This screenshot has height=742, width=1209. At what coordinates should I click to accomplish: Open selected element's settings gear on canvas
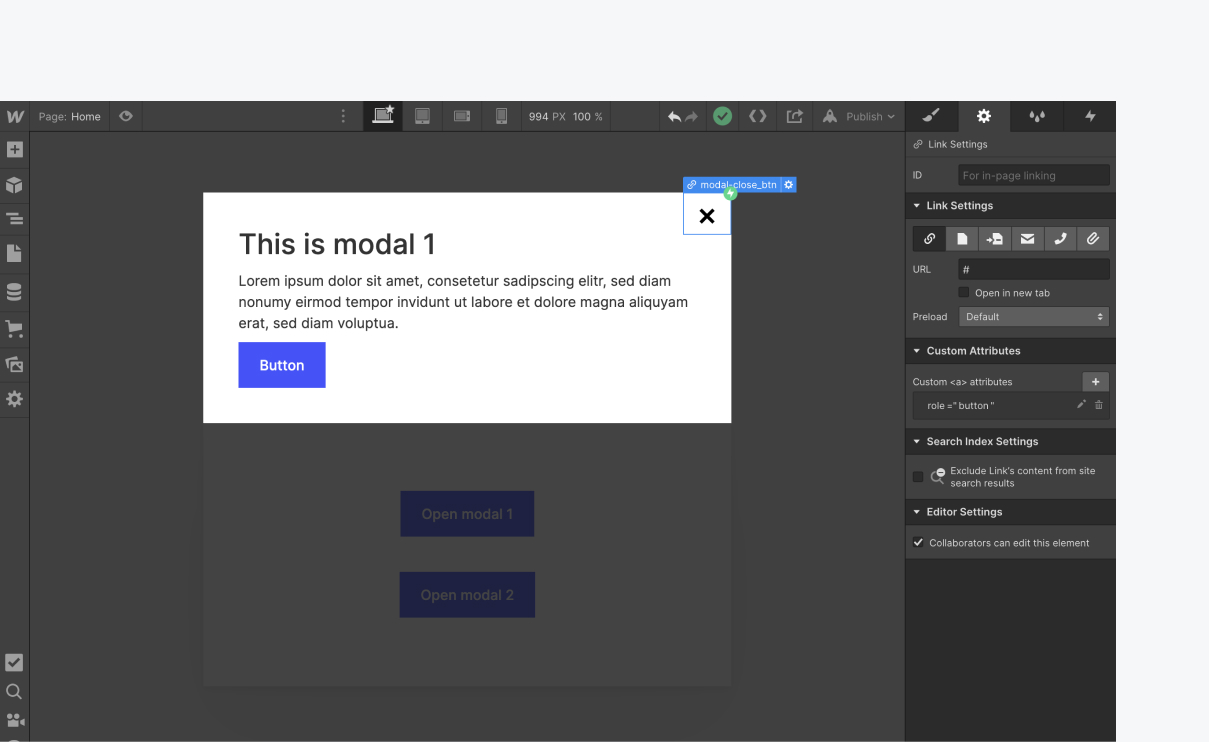pyautogui.click(x=789, y=185)
